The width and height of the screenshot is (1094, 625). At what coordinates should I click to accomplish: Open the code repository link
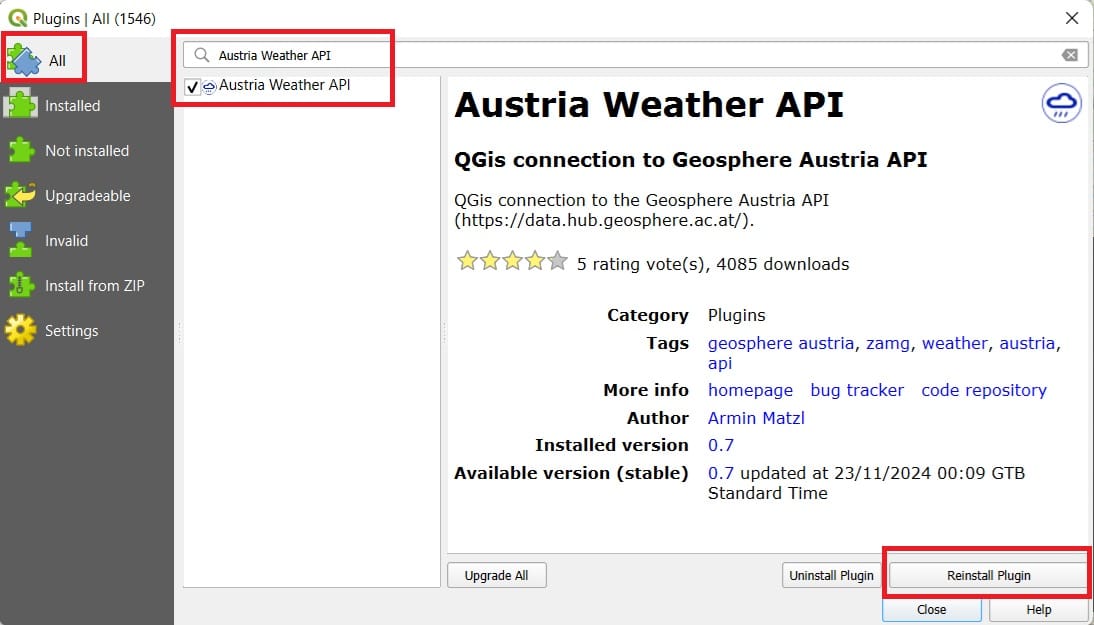coord(984,390)
